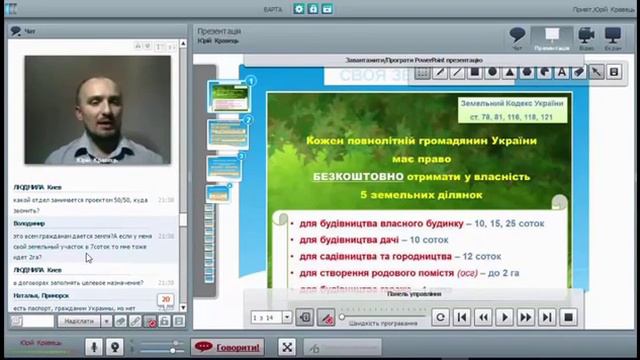640x360 pixels.
Task: Select the pointer arrow tool
Action: (597, 73)
